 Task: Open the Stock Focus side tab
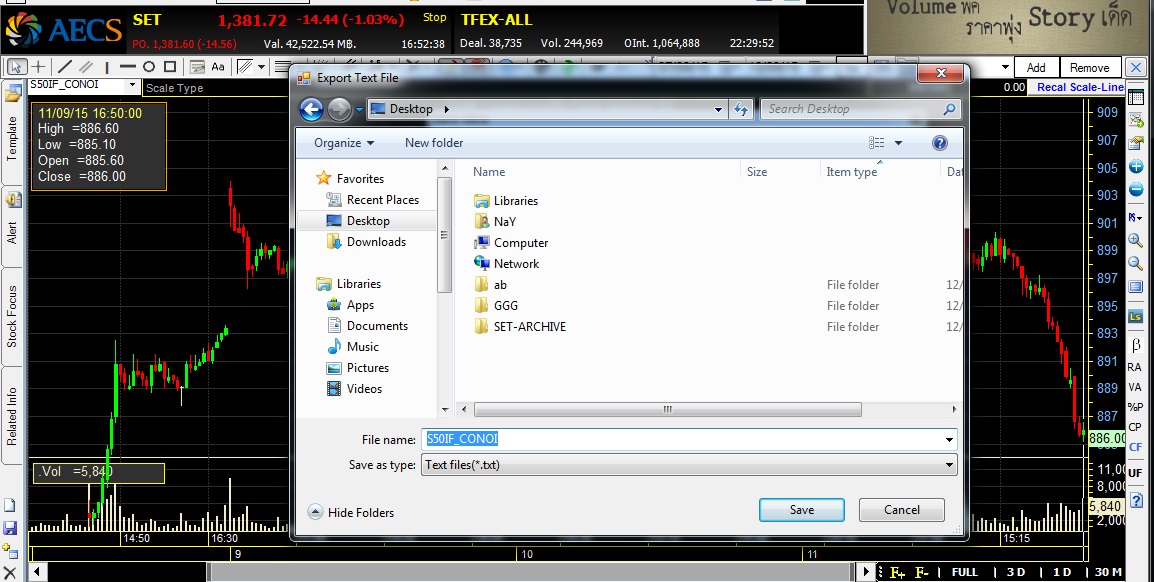pos(12,317)
